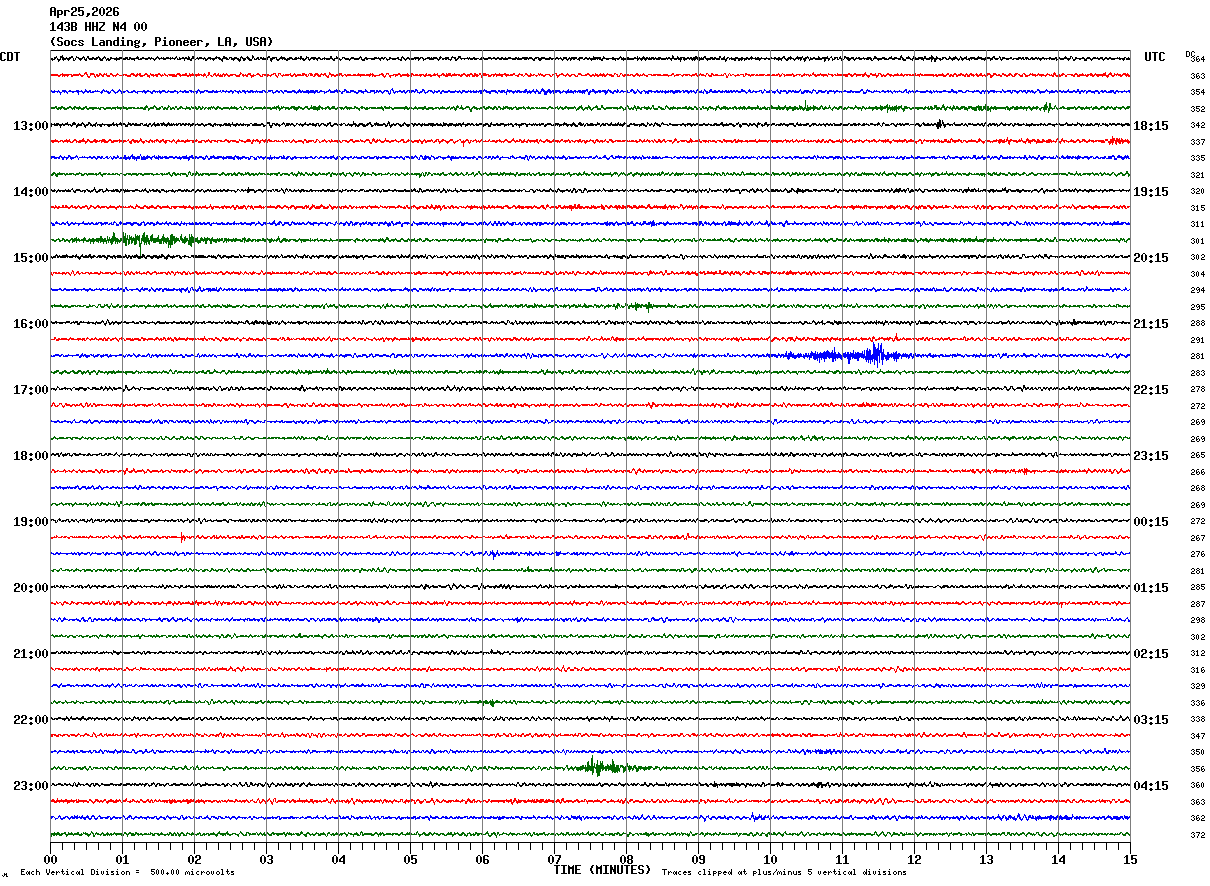1210x886 pixels.
Task: Click the Socs Landing, Pioneer location text
Action: [160, 42]
